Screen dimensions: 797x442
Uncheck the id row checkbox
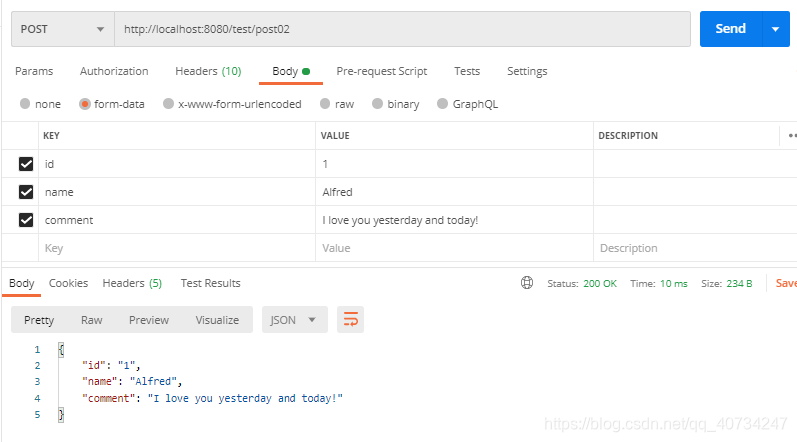[x=26, y=164]
